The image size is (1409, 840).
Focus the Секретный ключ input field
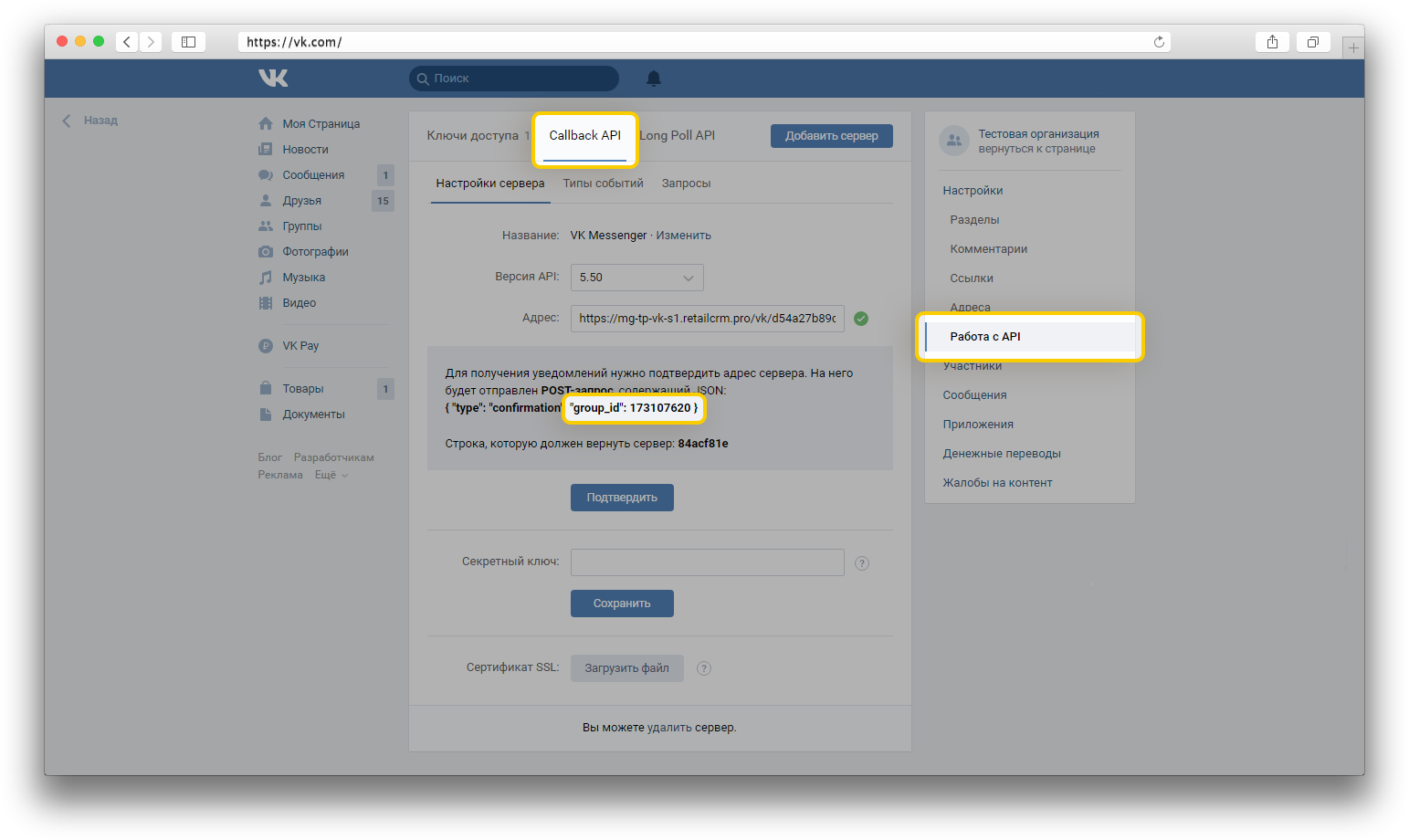708,562
